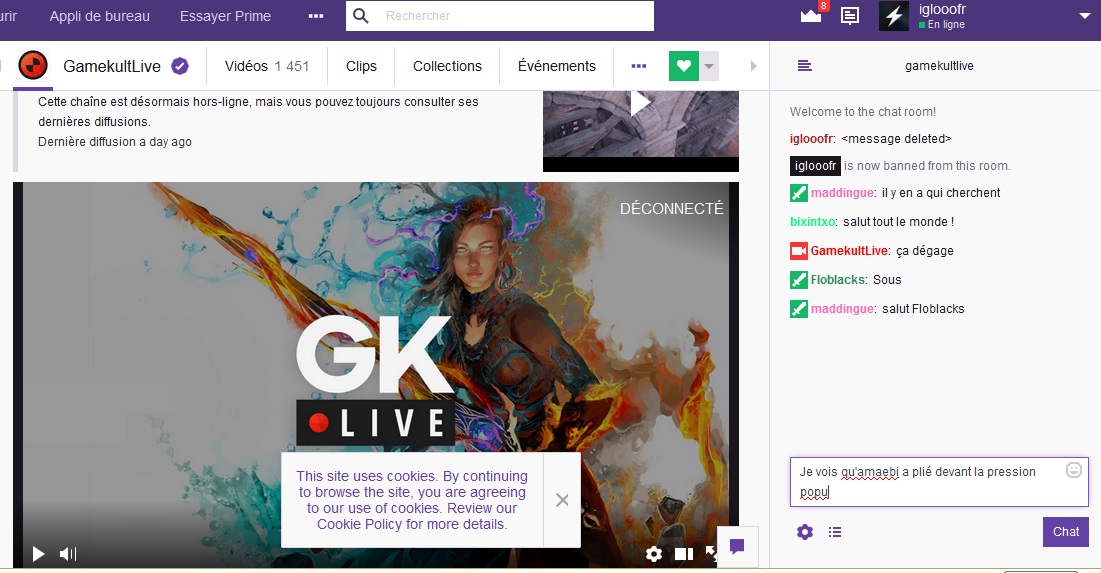1101x573 pixels.
Task: Open whispers messages icon in top bar
Action: point(850,15)
